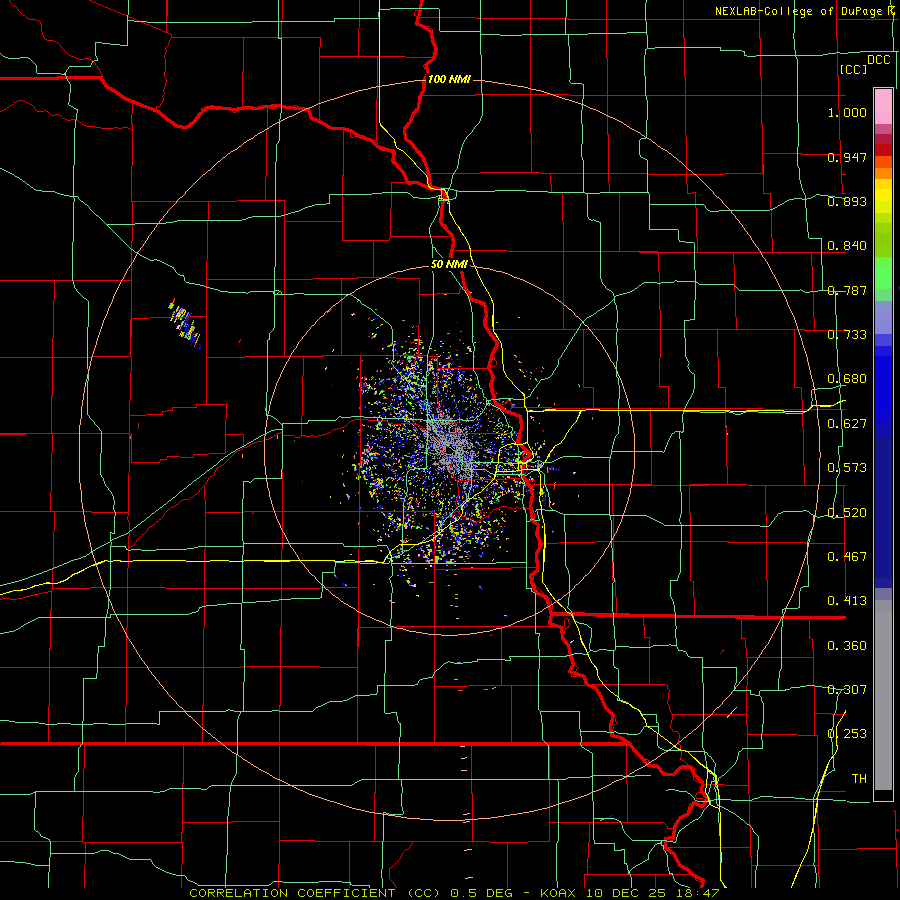Select the 0.253 scale value
The image size is (900, 900).
coord(847,734)
